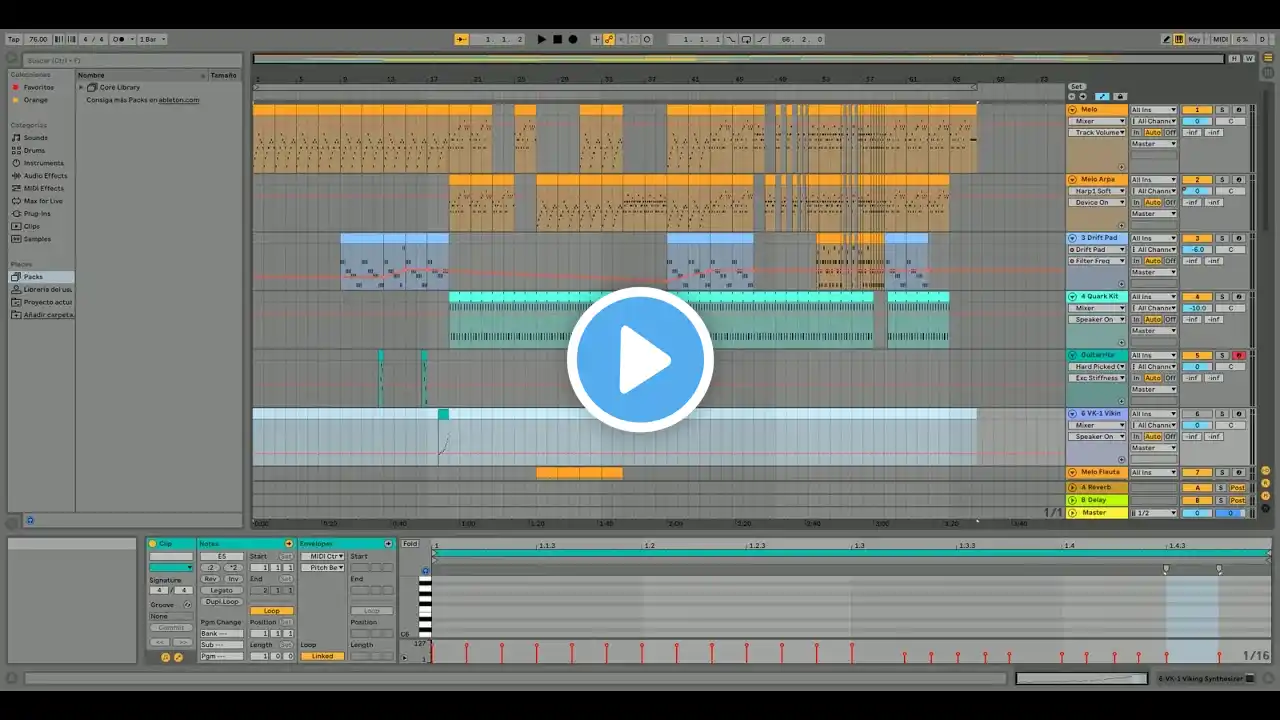Toggle the Computer MIDI Keyboard icon
This screenshot has height=720, width=1280.
(1179, 39)
